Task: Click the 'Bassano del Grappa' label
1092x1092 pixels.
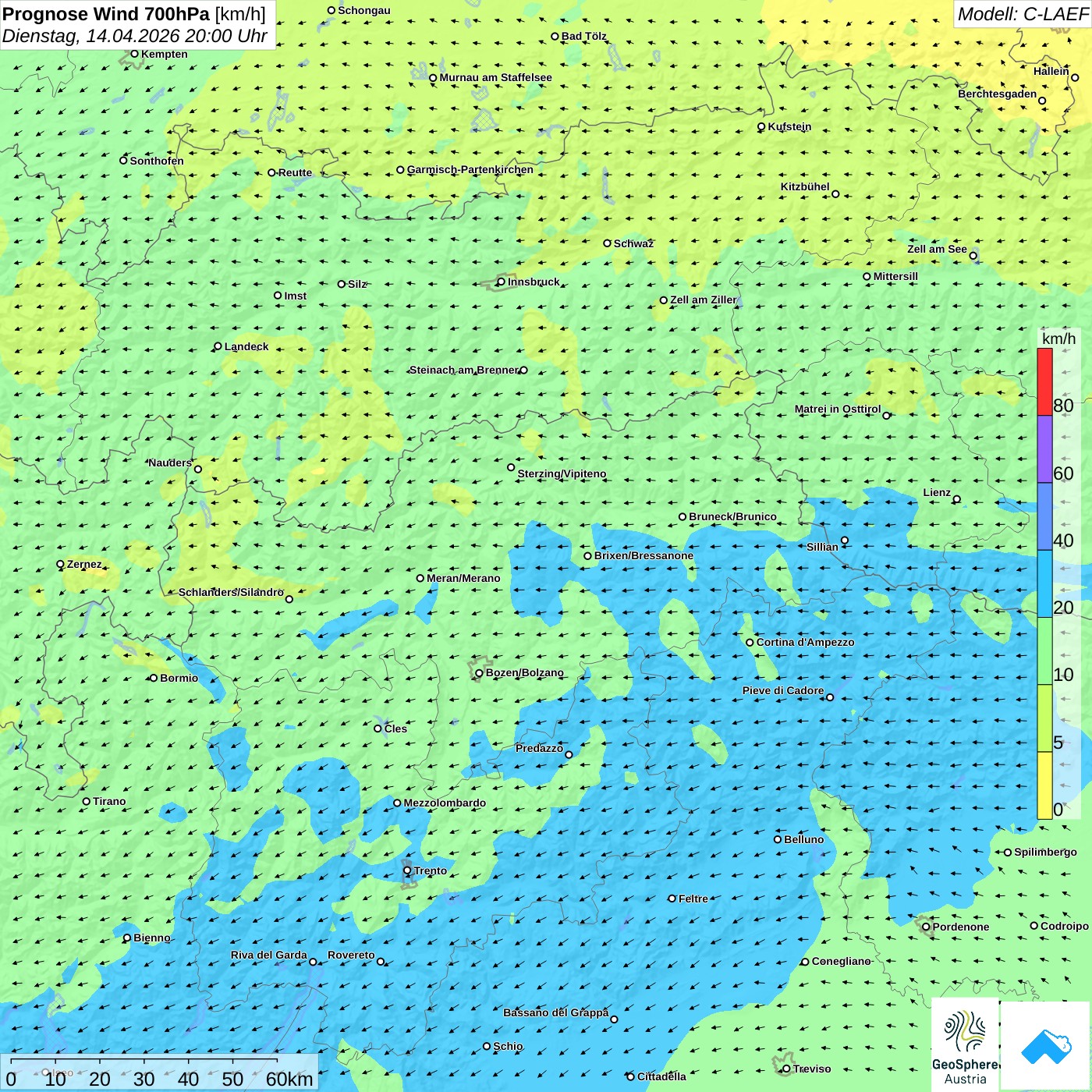Action: click(x=555, y=1012)
